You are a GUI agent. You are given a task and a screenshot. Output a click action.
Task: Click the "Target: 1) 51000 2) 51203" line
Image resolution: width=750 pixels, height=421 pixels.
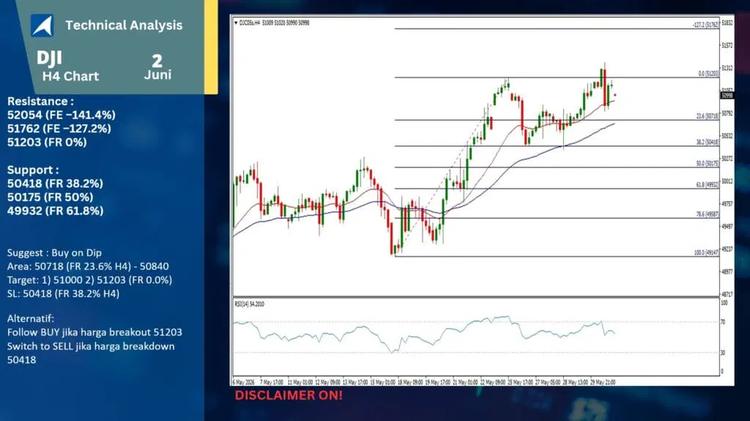(89, 280)
